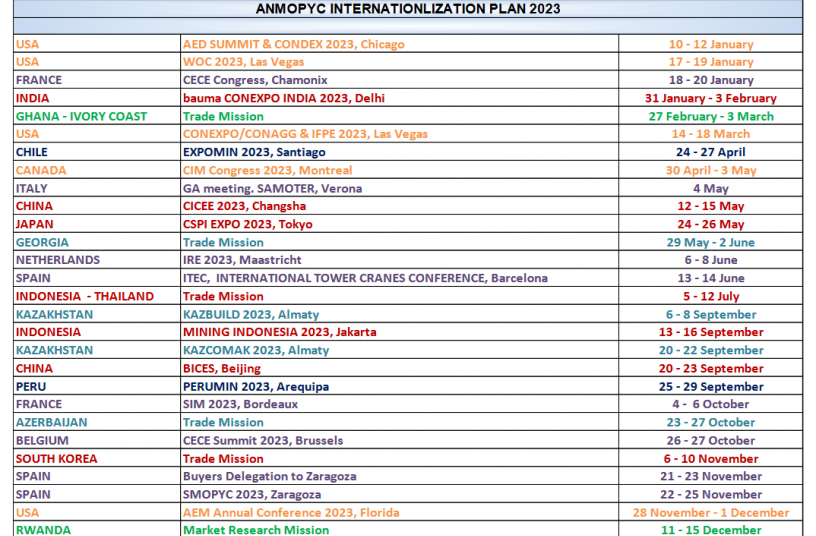This screenshot has width=816, height=536.
Task: Select 'SIM 2023, Bordeaux' event cell
Action: point(400,404)
